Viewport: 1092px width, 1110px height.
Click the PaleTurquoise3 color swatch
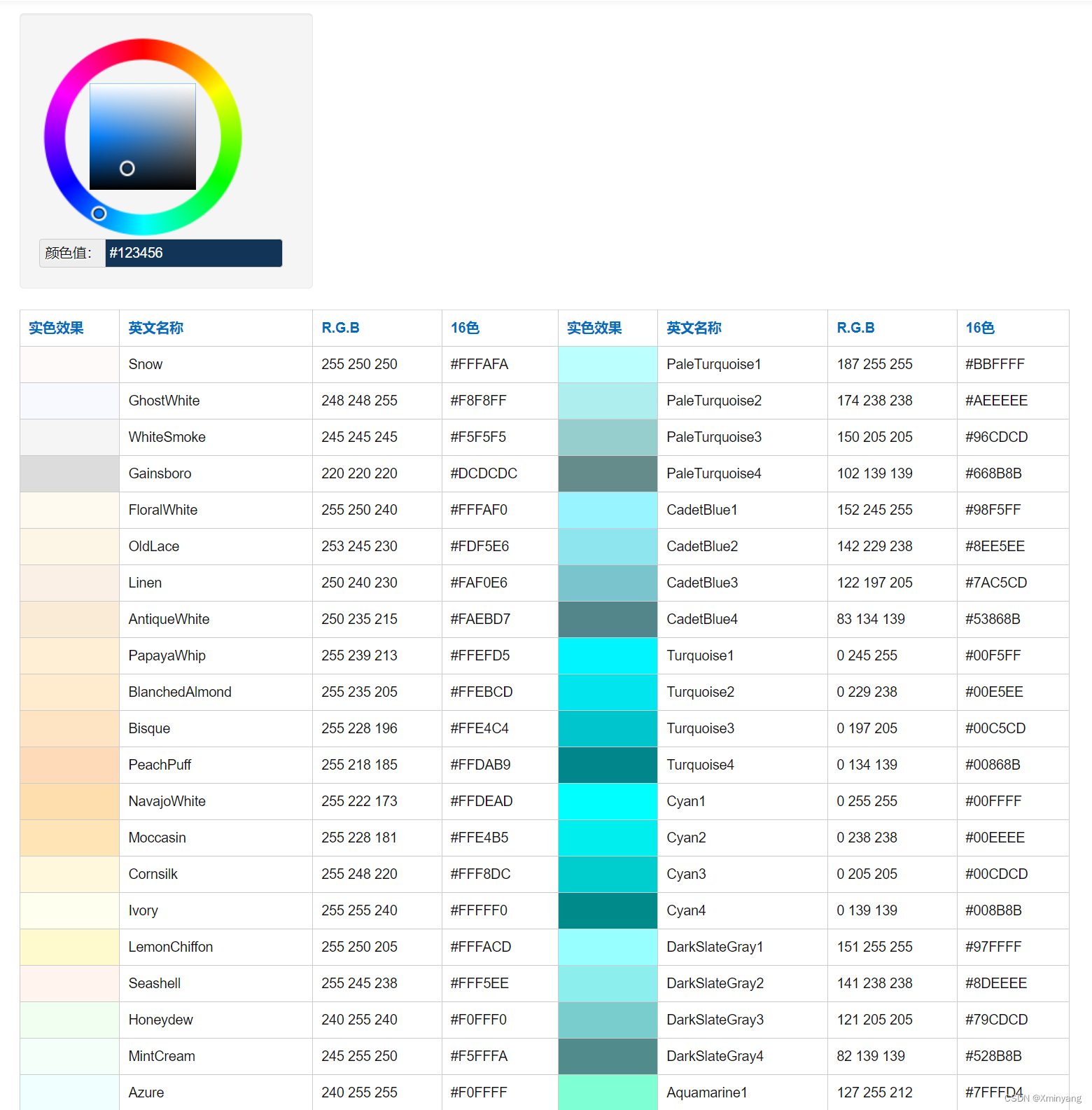608,437
